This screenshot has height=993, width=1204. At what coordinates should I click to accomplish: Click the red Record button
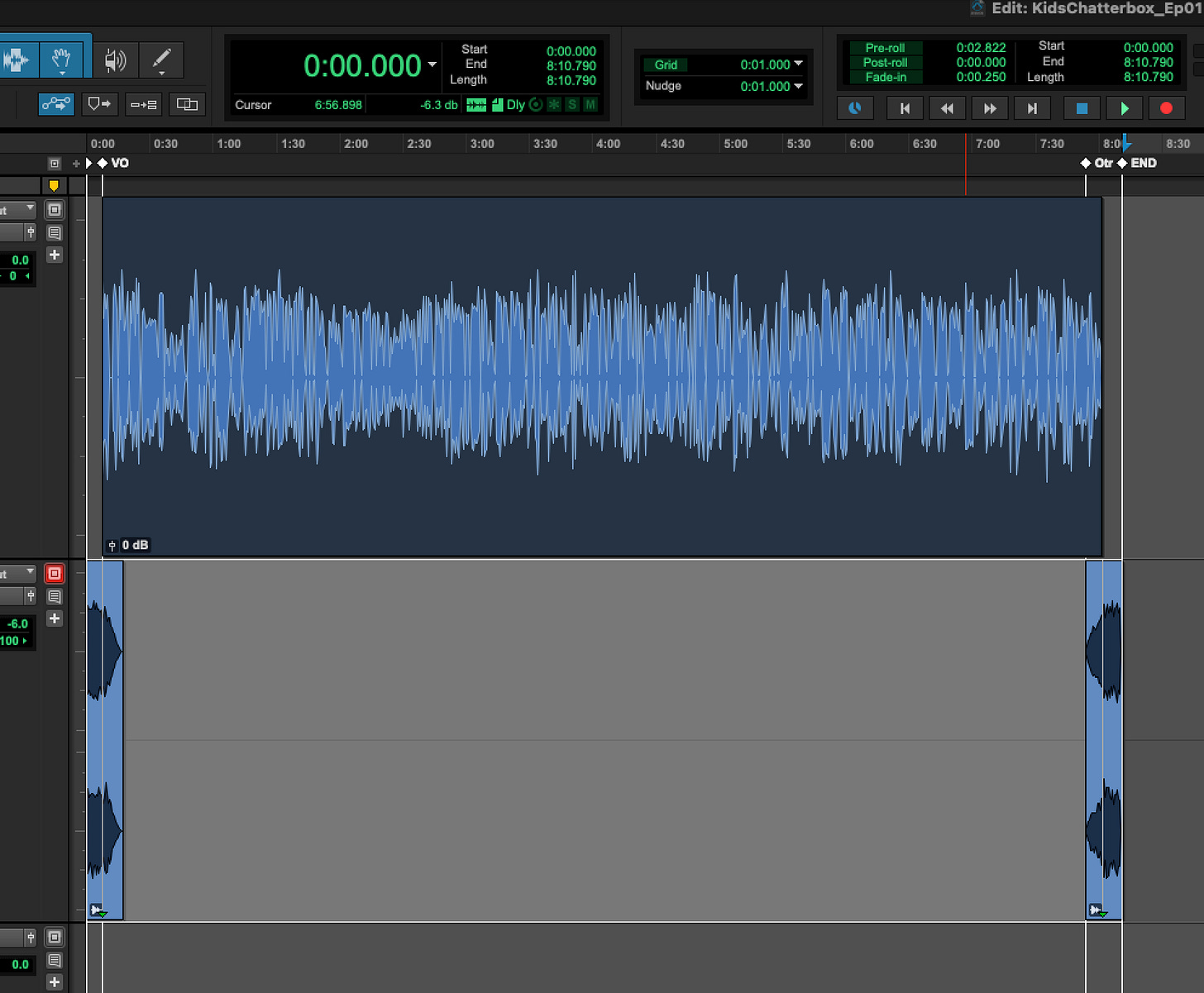click(x=1166, y=107)
